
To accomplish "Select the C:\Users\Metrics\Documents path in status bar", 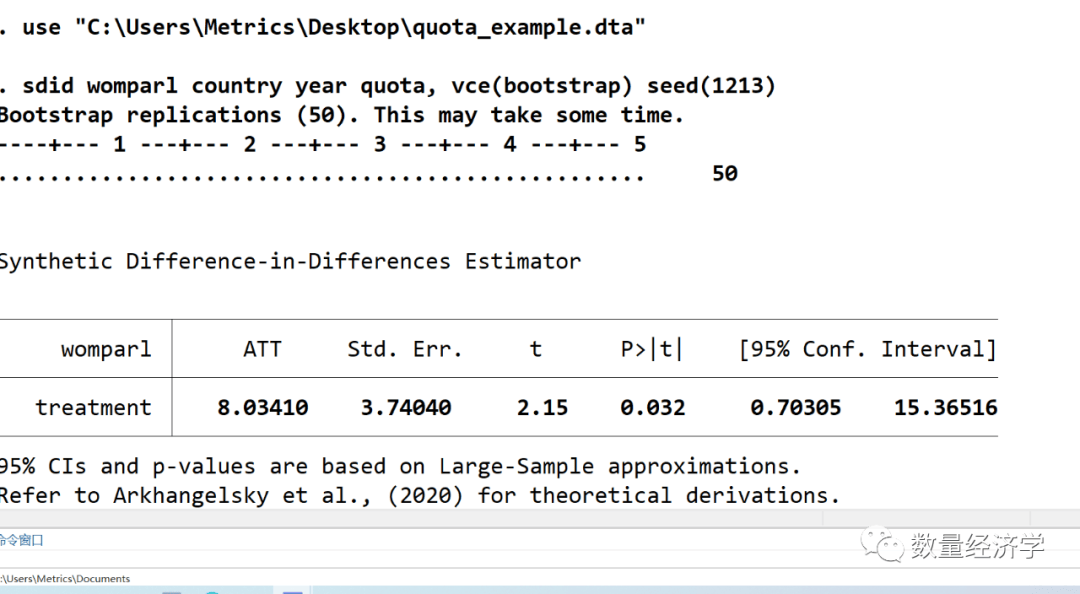I will click(x=64, y=578).
